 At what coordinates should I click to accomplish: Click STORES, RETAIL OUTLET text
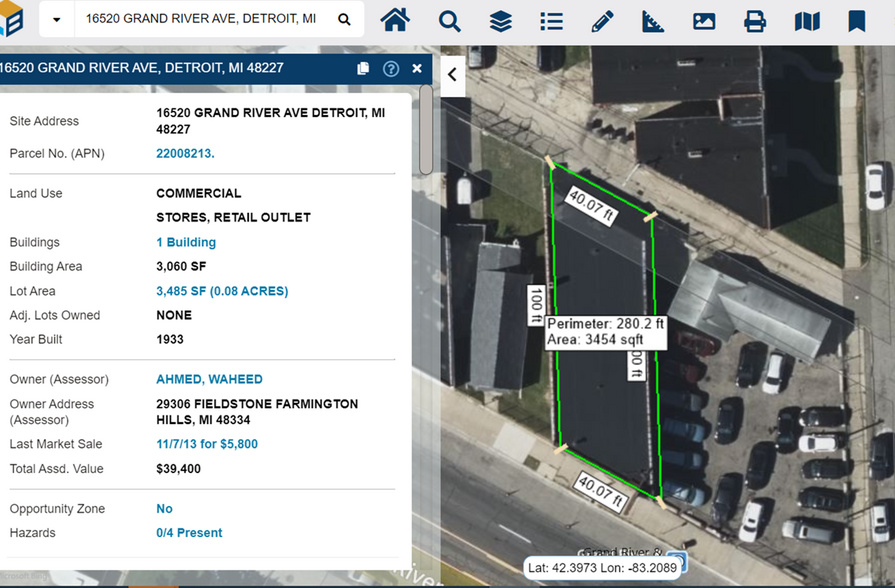pyautogui.click(x=233, y=218)
